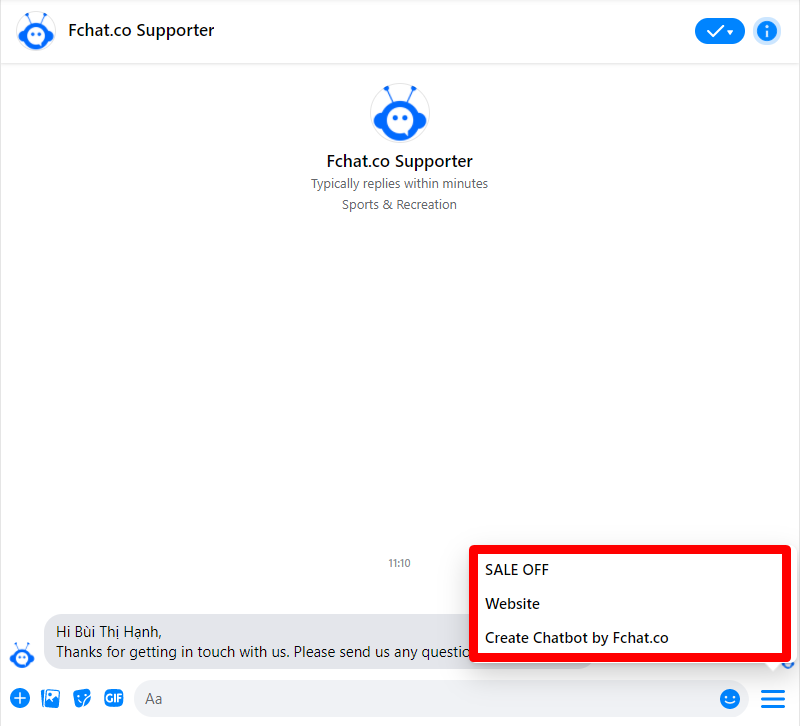Viewport: 800px width, 726px height.
Task: Click the bot avatar beside the greeting message
Action: tap(22, 656)
